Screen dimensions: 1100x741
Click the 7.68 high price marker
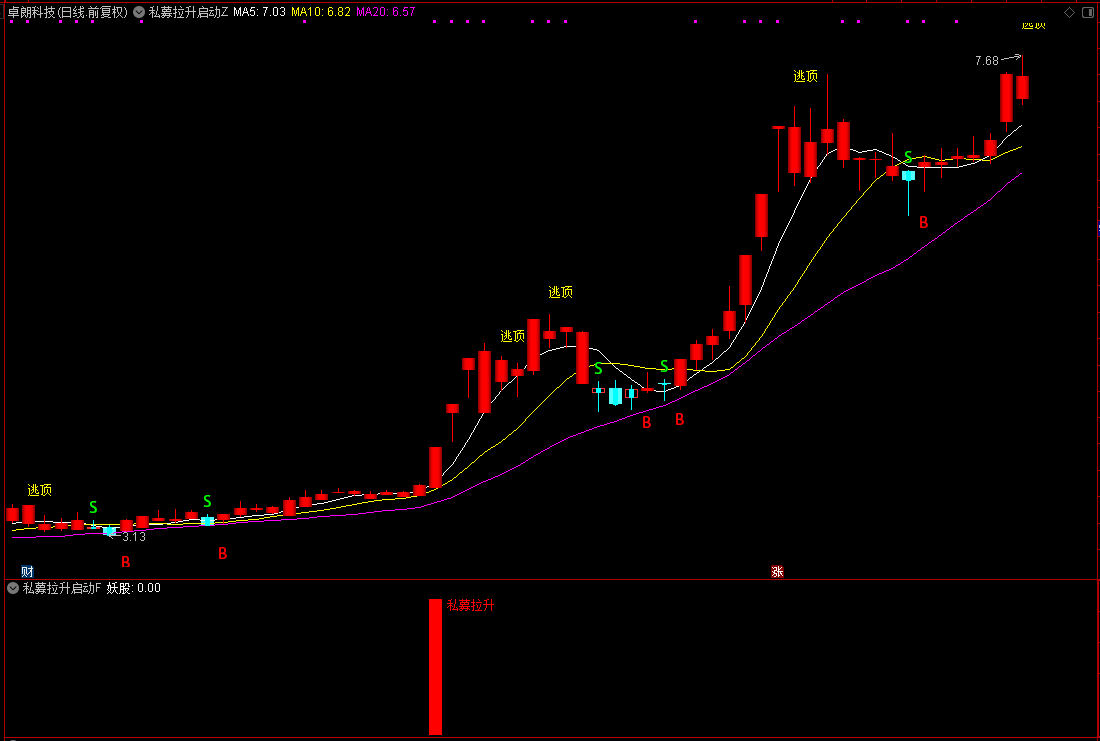986,61
